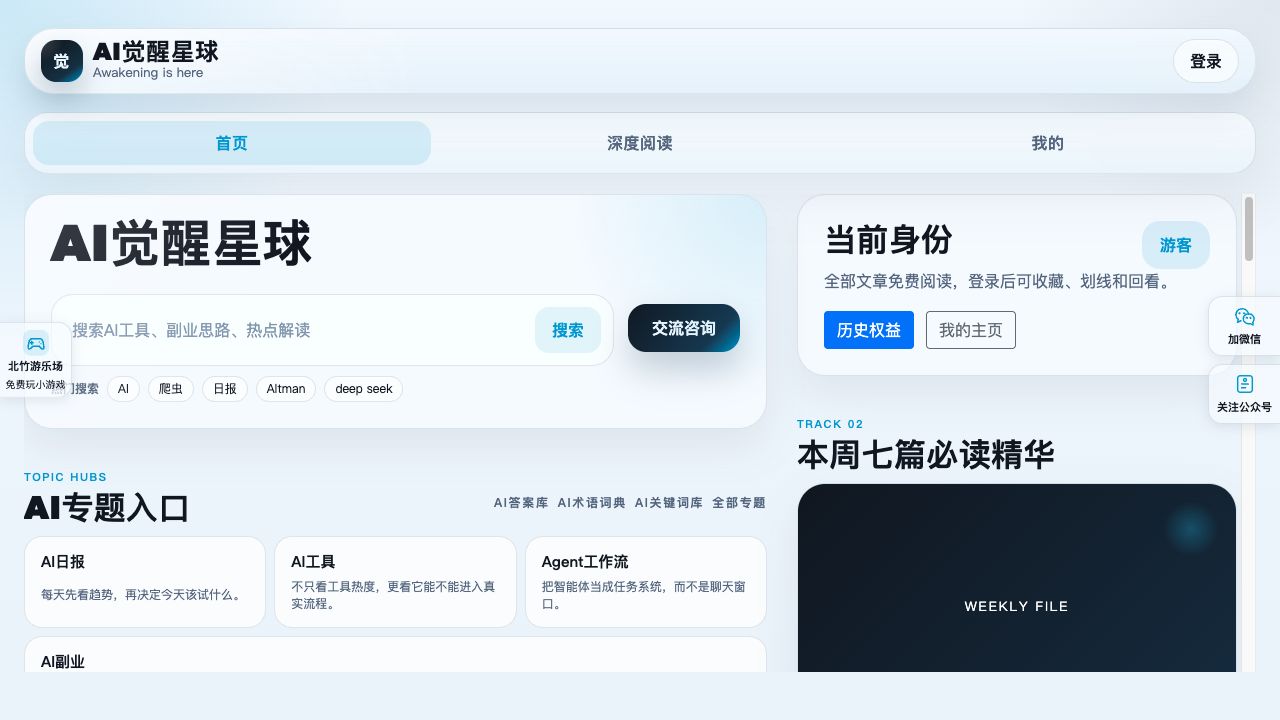This screenshot has height=720, width=1280.
Task: Visit 我的主页 button
Action: pyautogui.click(x=971, y=330)
